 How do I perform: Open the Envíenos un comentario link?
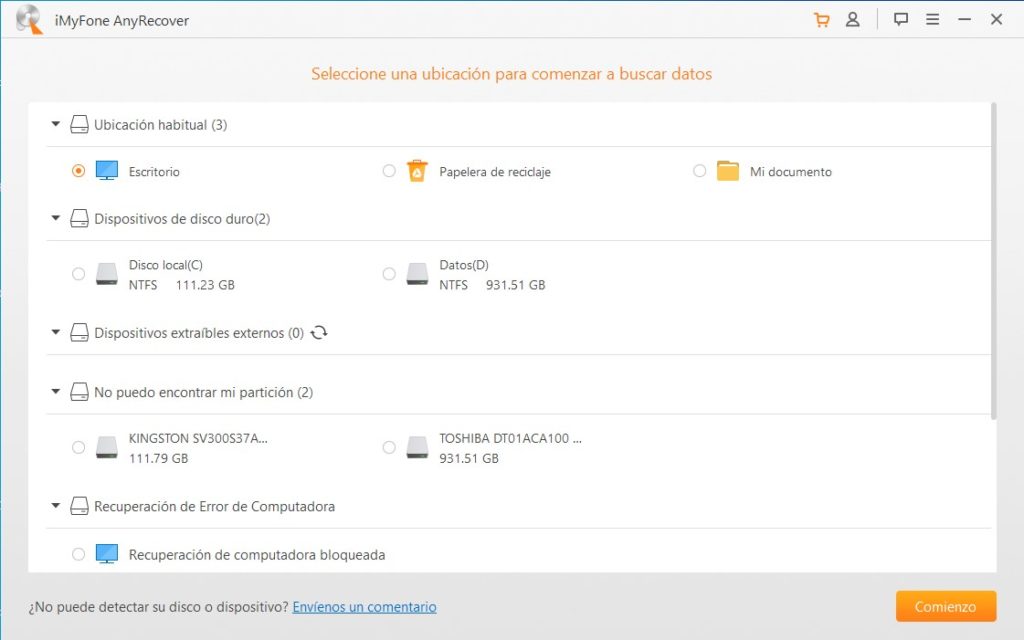364,607
